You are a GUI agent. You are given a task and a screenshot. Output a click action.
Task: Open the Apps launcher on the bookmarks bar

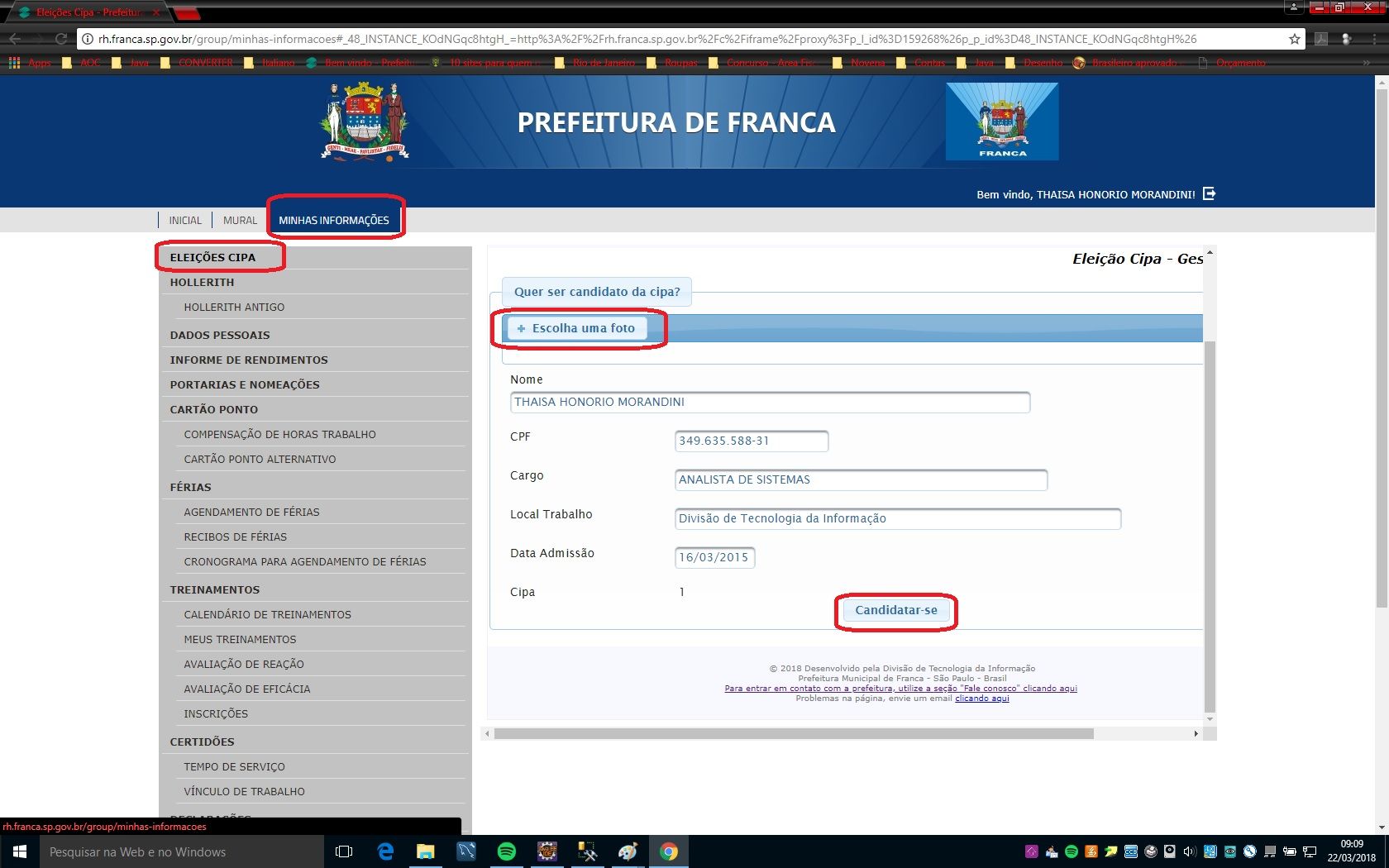tap(13, 62)
